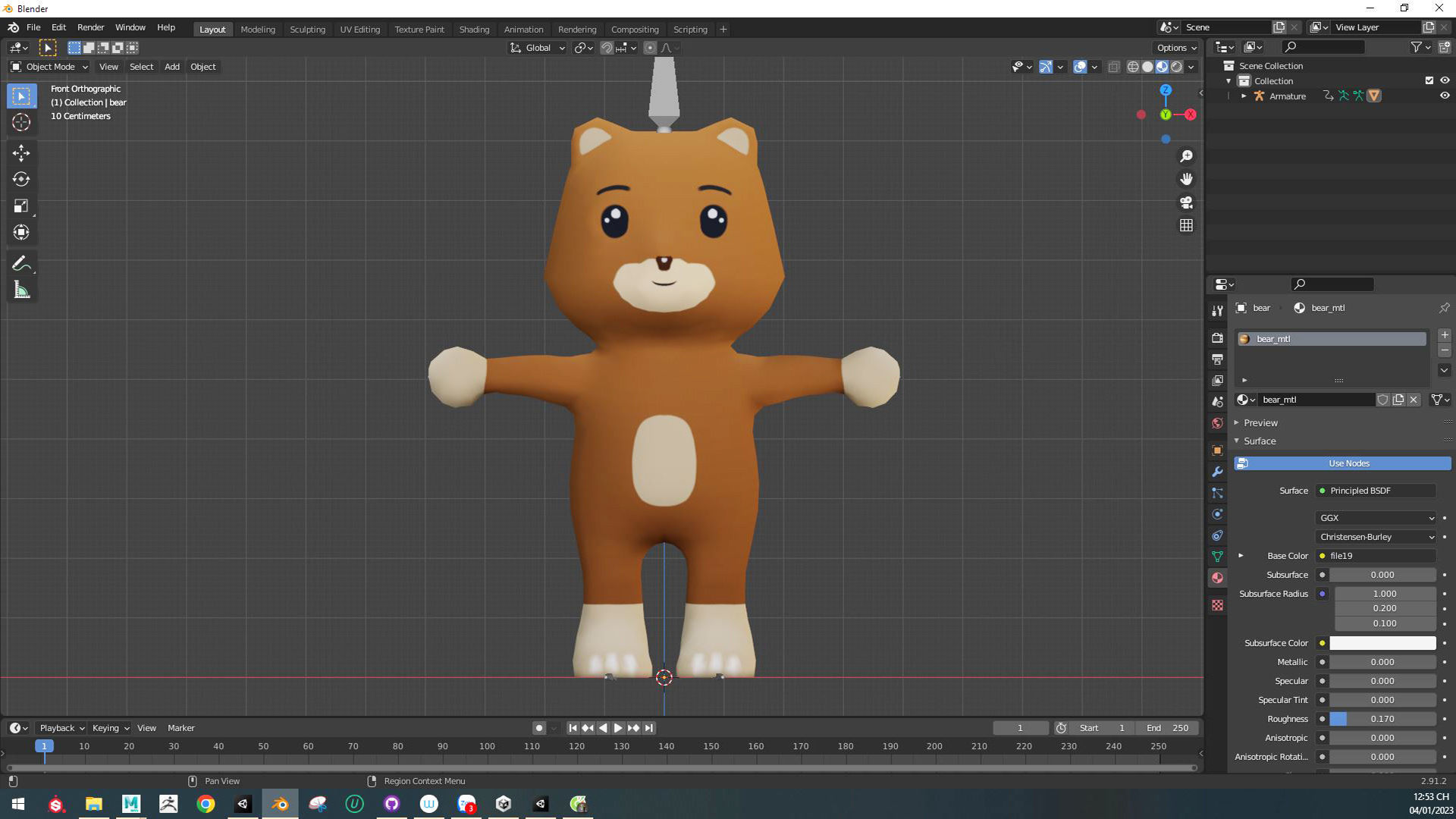Select the Cursor tool in the toolbar
The height and width of the screenshot is (819, 1456).
(21, 122)
